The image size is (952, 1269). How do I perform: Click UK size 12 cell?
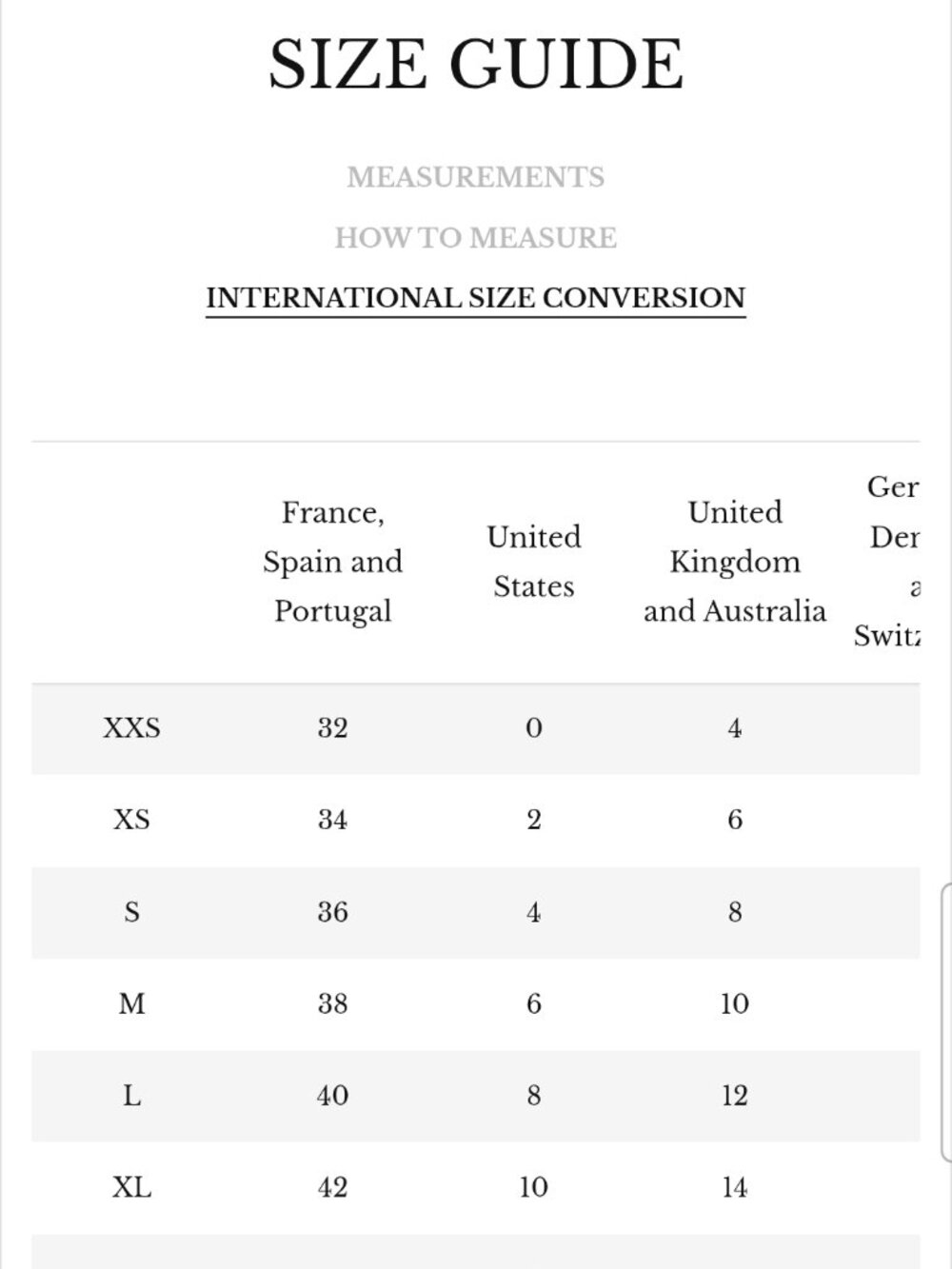tap(734, 1096)
